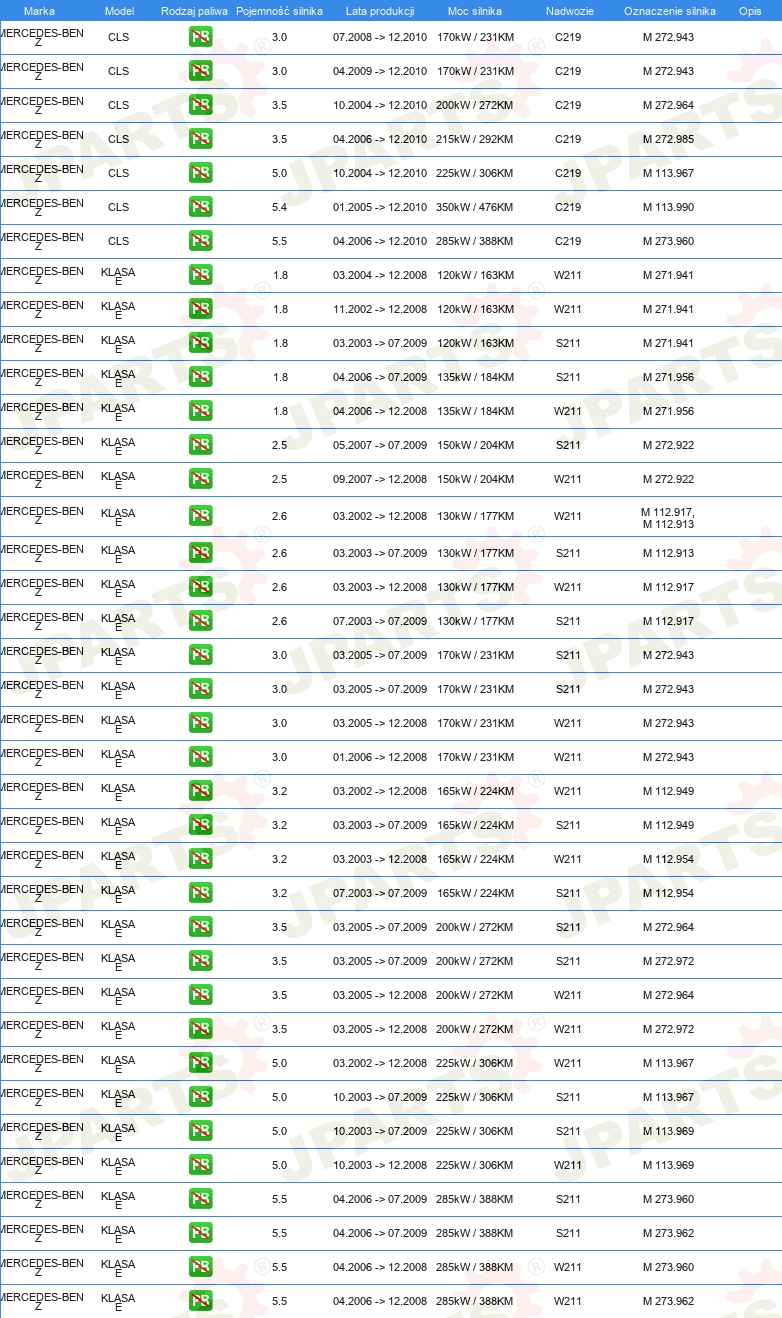The width and height of the screenshot is (782, 1318).
Task: Click fuel icon in S211 M 271.941 row
Action: coord(200,343)
